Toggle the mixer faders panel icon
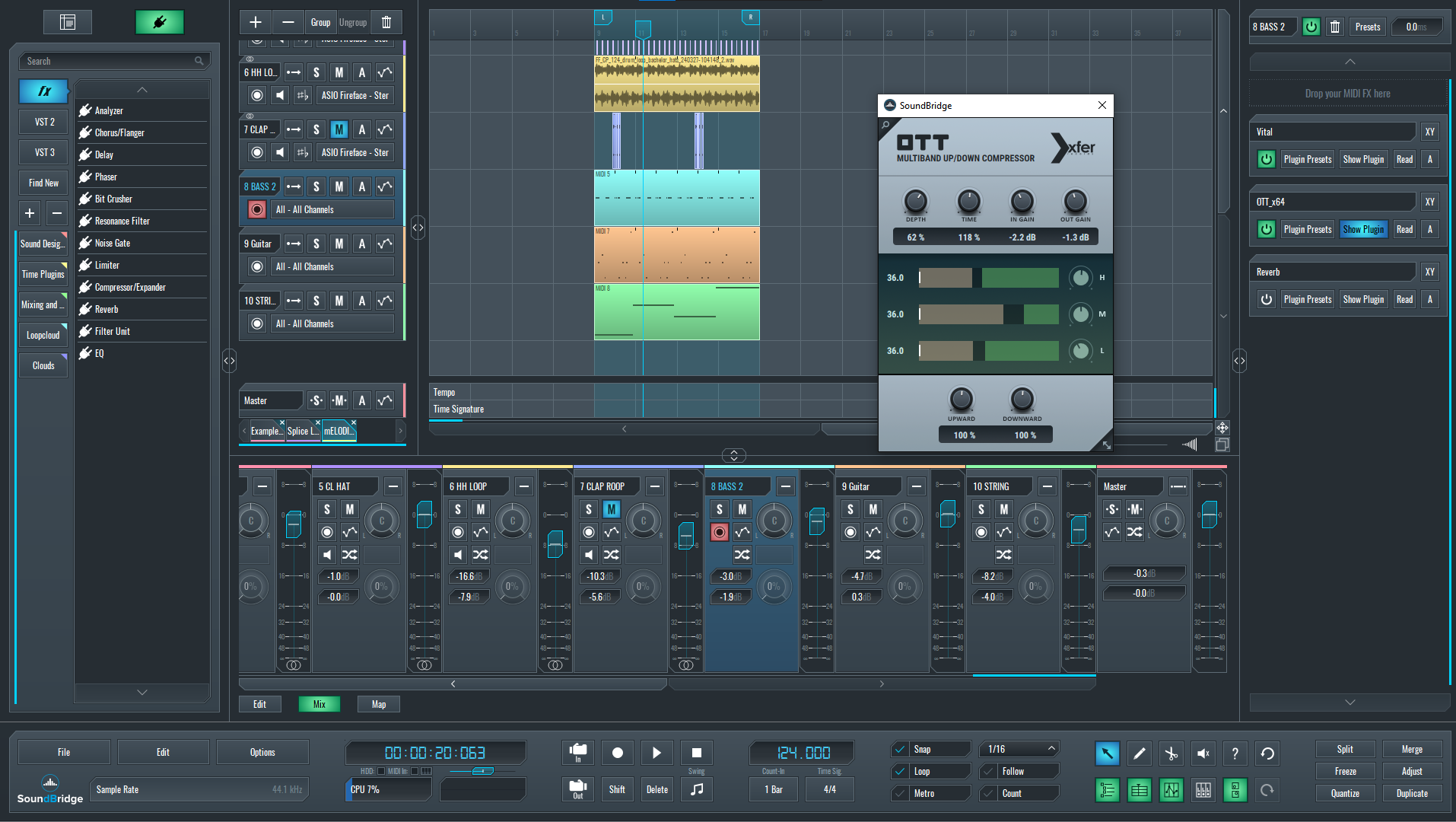Image resolution: width=1456 pixels, height=822 pixels. click(x=1203, y=790)
